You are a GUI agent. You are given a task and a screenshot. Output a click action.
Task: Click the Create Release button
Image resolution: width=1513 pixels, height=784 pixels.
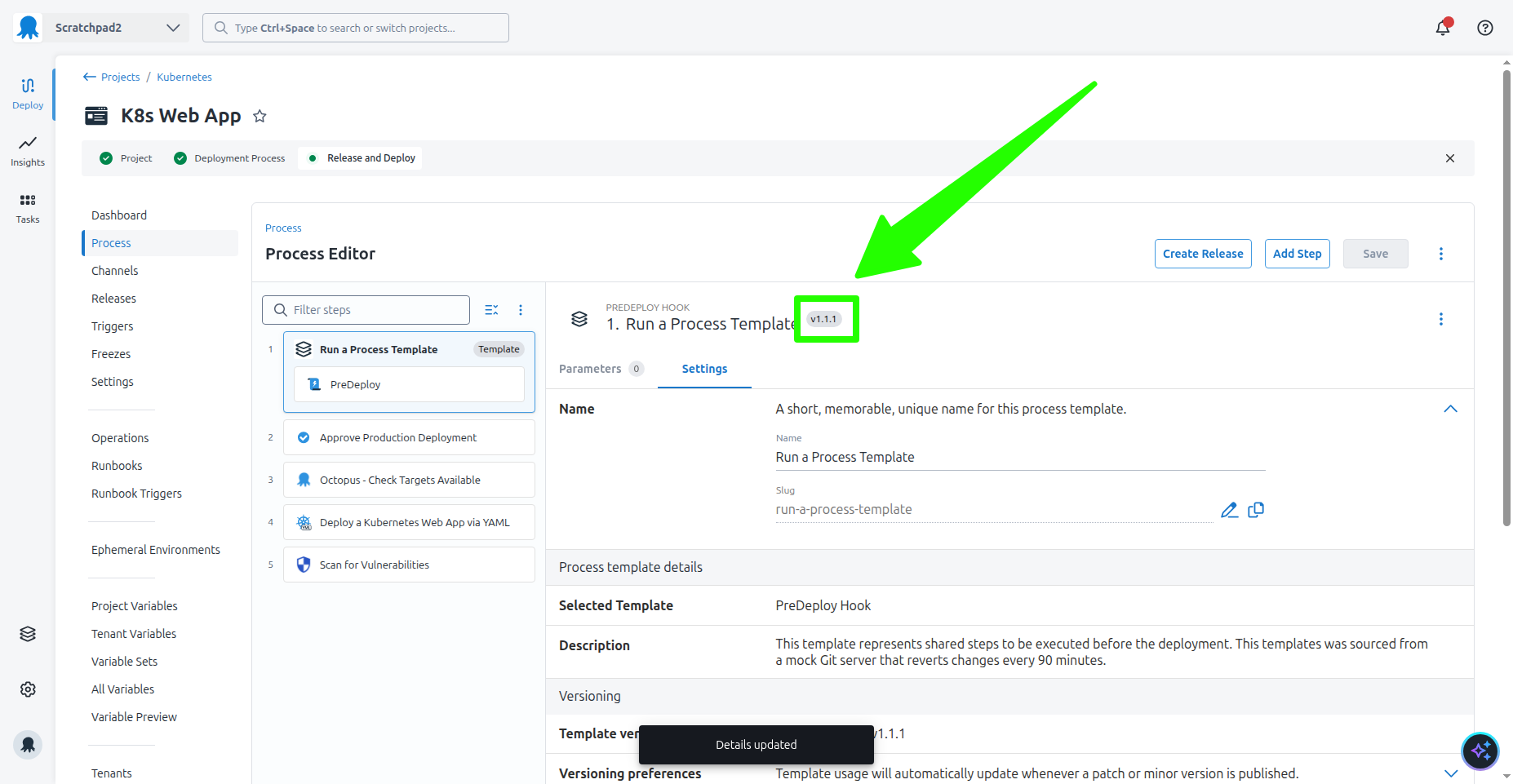(x=1202, y=254)
